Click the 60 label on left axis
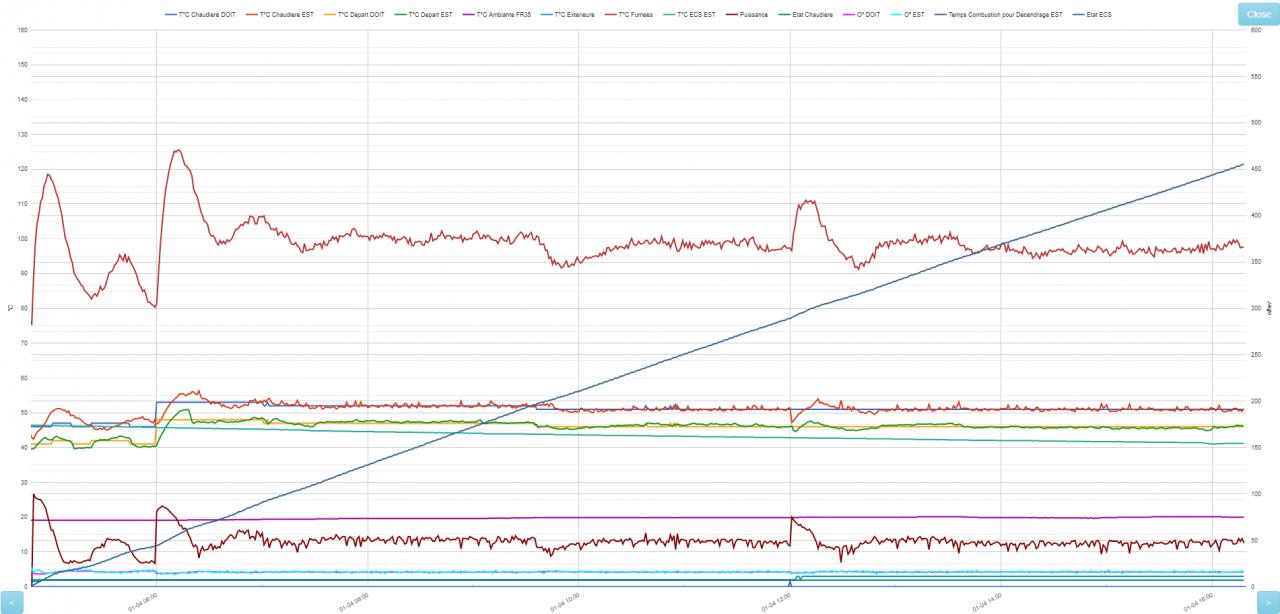The height and width of the screenshot is (614, 1280). point(25,378)
